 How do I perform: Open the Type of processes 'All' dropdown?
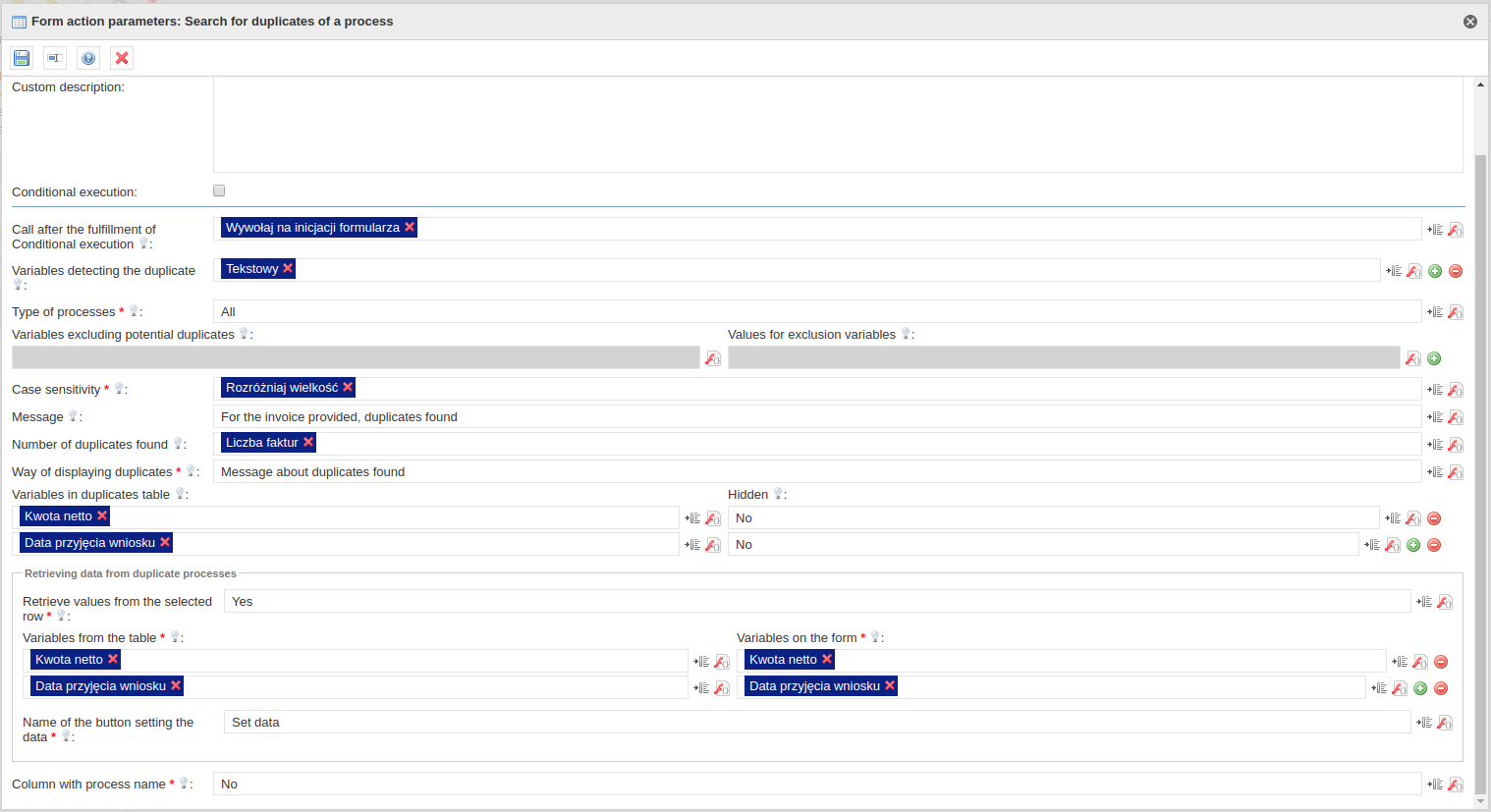(x=817, y=311)
